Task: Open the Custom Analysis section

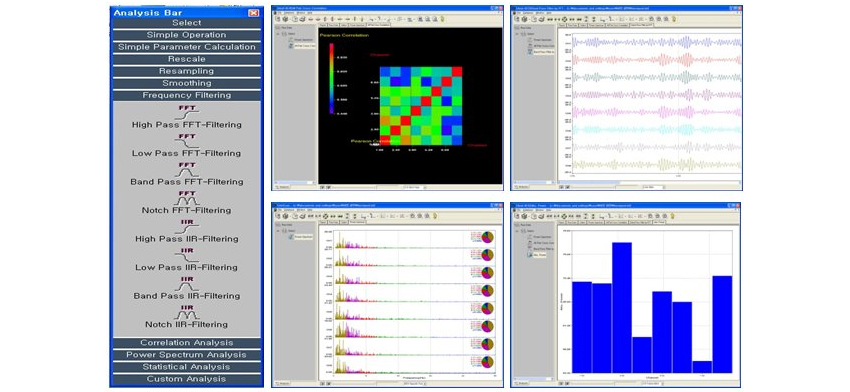Action: (x=186, y=379)
